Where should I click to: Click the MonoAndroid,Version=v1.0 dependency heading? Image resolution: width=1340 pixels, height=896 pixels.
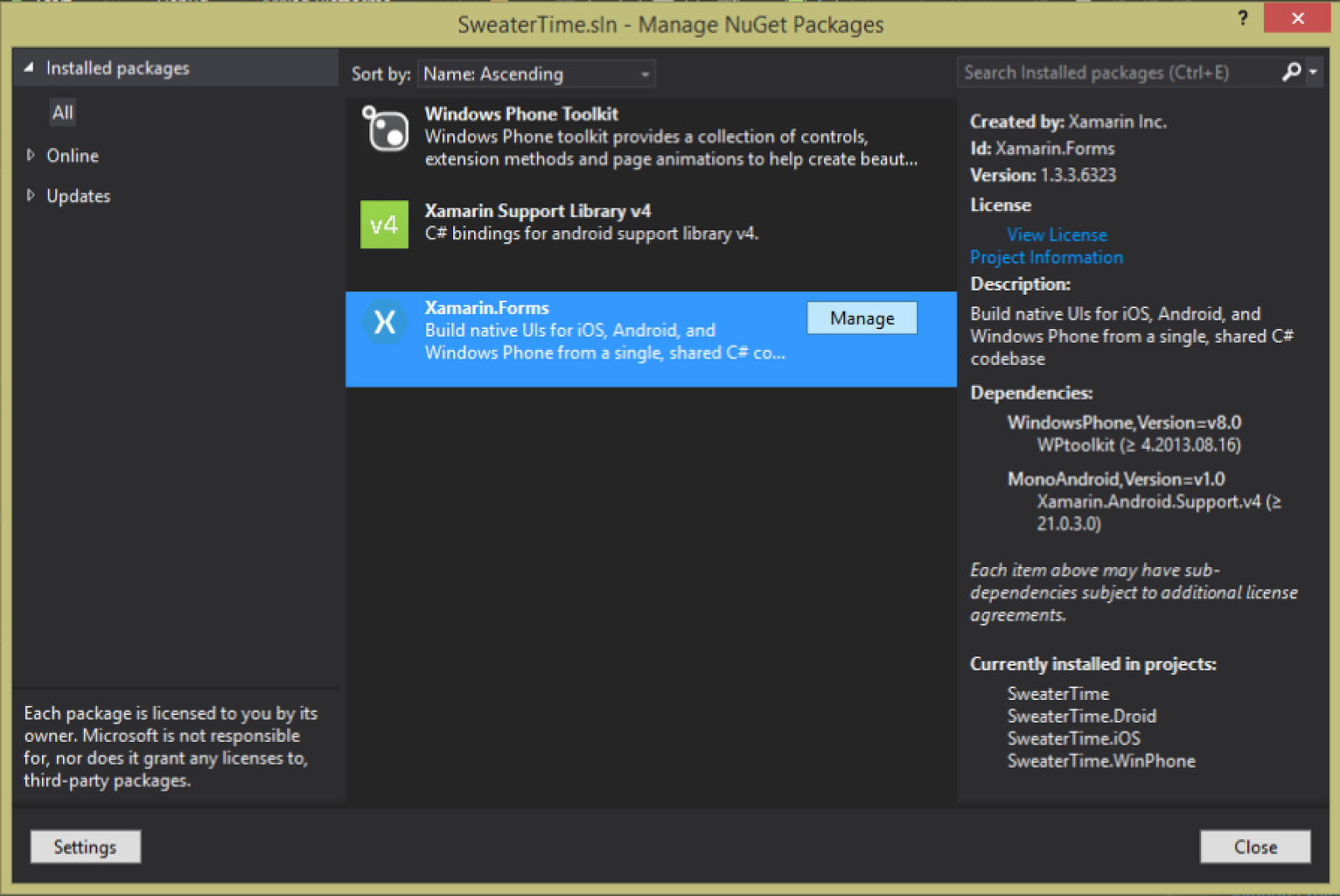1116,479
